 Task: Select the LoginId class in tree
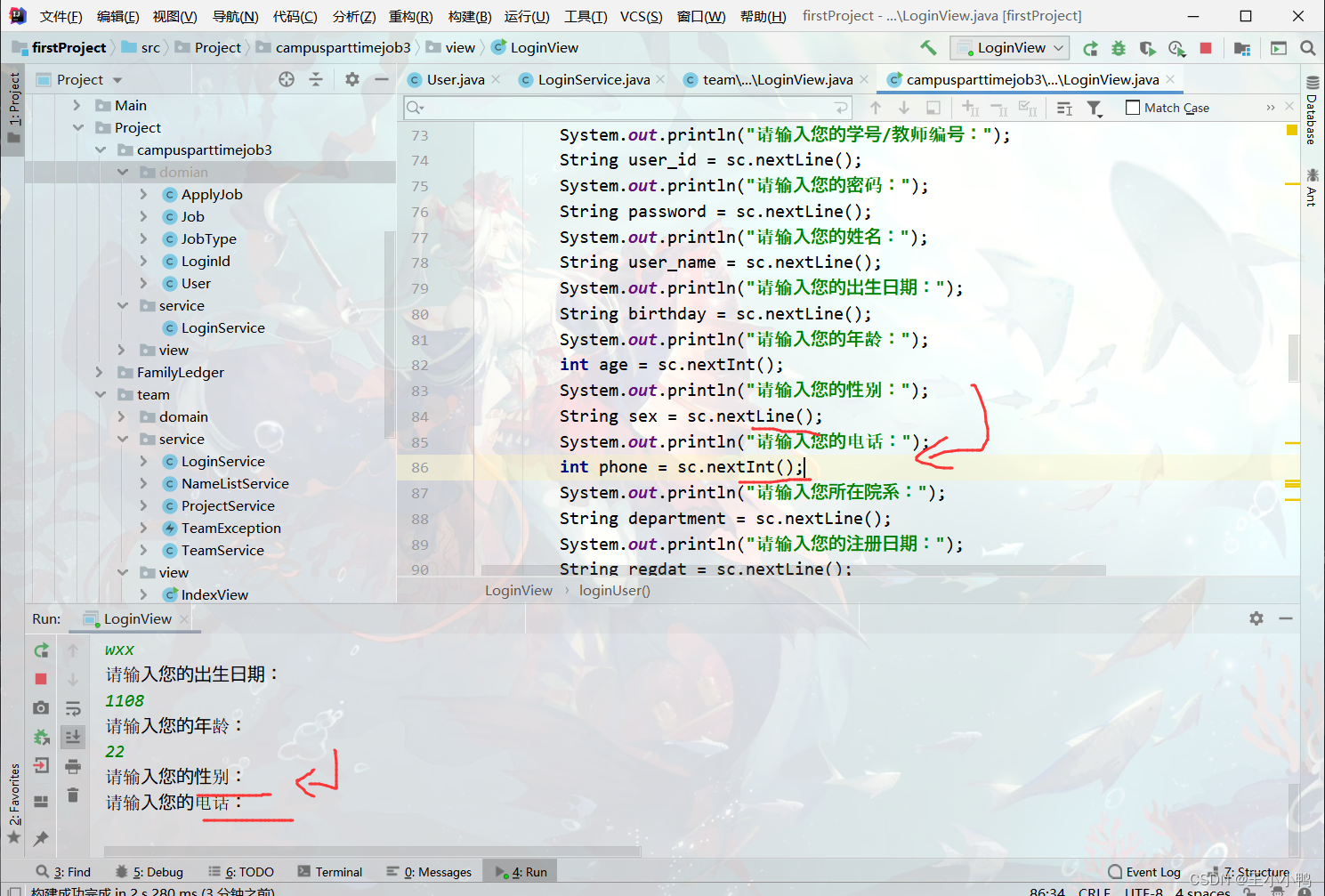pos(206,261)
